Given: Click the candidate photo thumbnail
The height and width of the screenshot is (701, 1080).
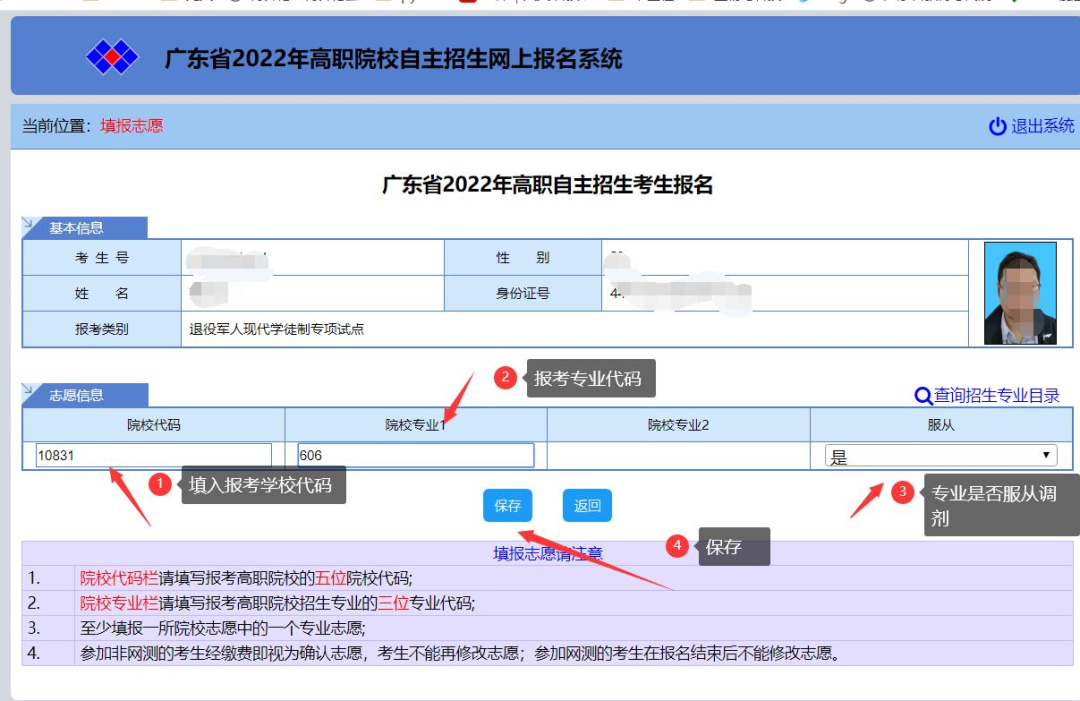Looking at the screenshot, I should coord(1020,293).
